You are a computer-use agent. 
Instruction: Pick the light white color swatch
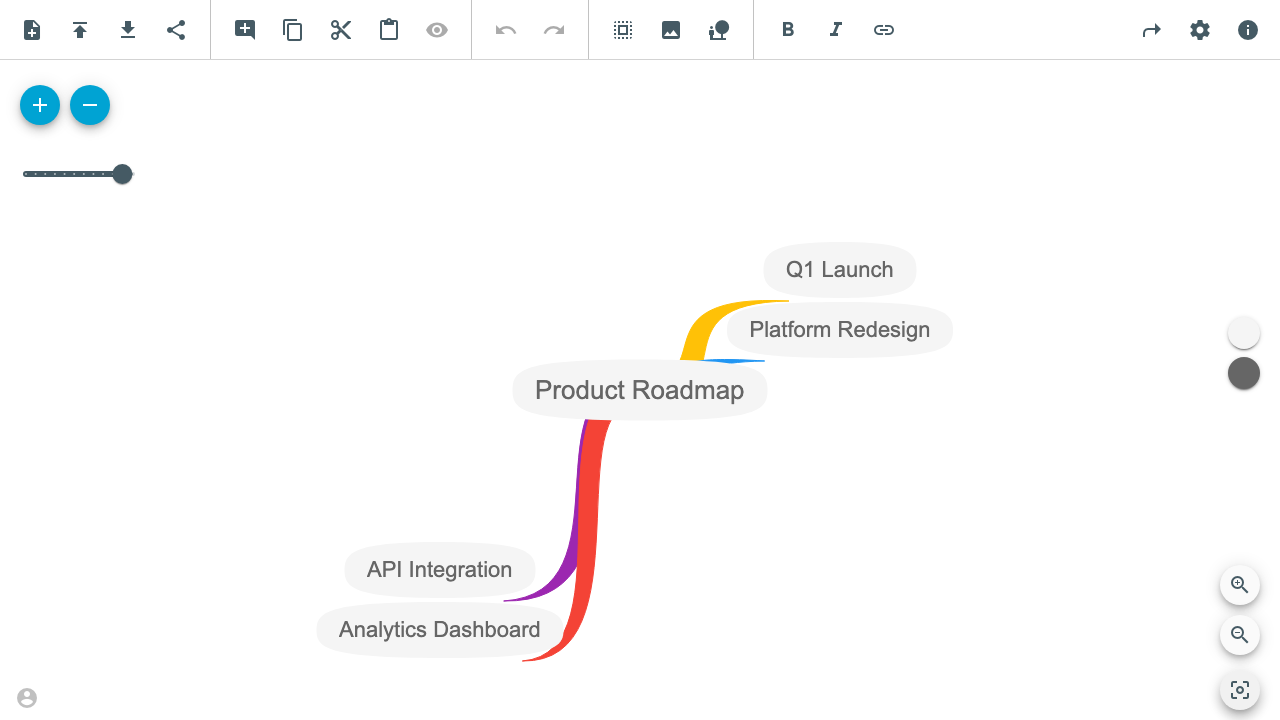1244,333
